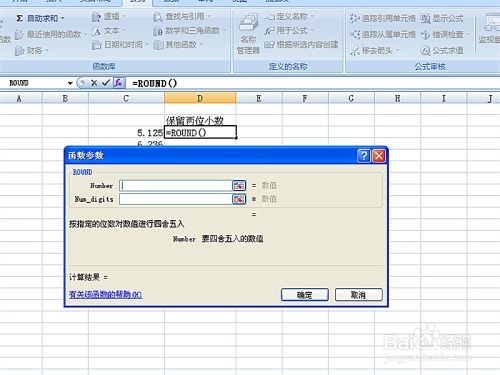
Task: Select column E header
Action: pos(259,98)
